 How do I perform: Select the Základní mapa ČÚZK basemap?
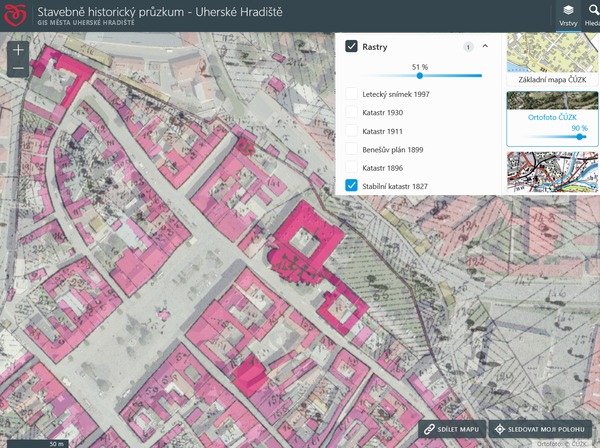552,59
